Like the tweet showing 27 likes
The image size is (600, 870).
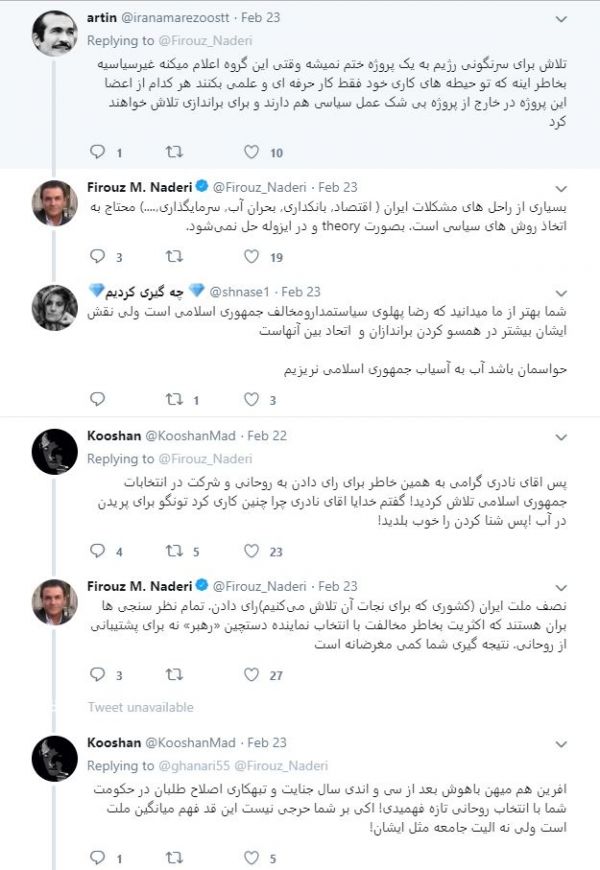tap(250, 675)
